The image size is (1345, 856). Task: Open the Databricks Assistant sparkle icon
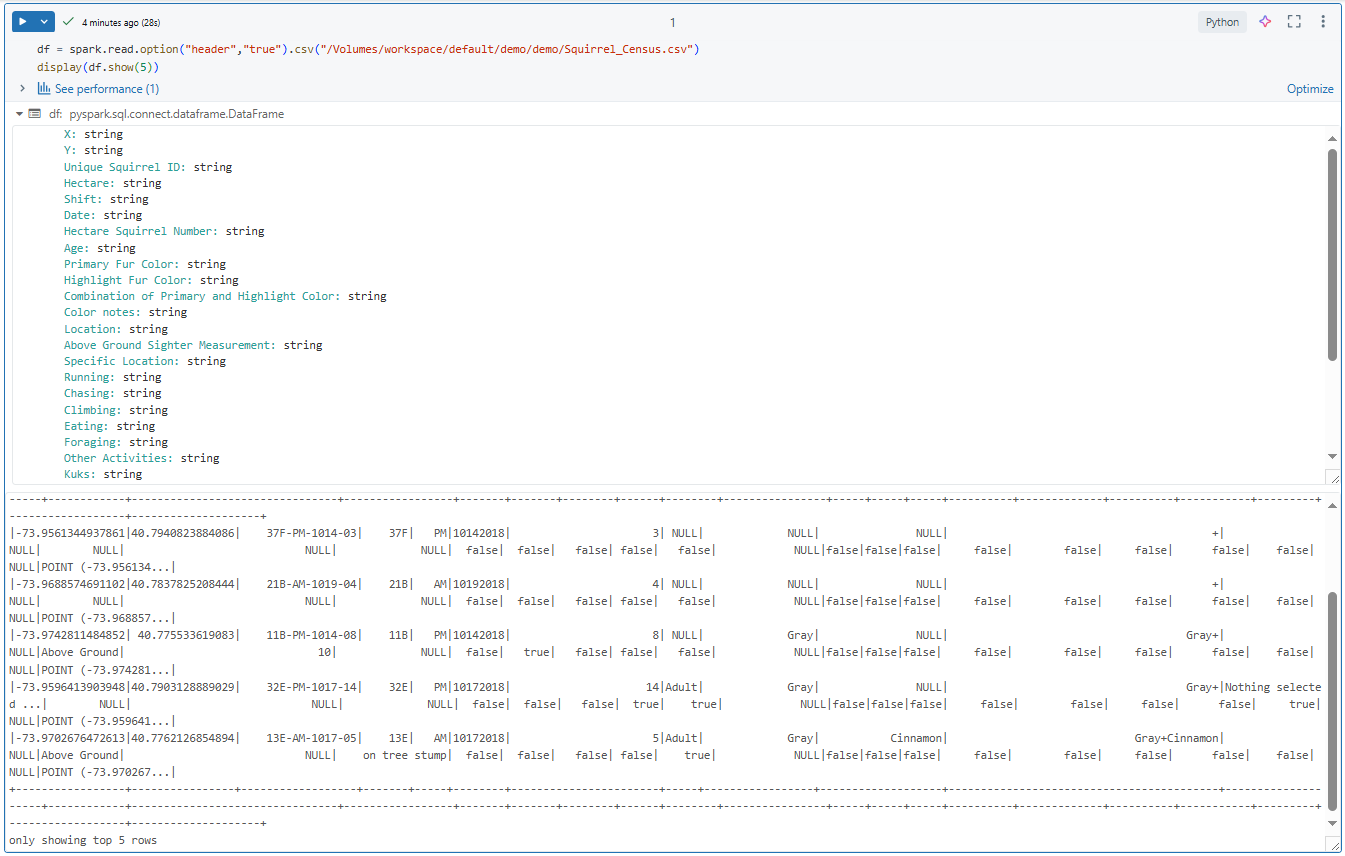click(1264, 21)
